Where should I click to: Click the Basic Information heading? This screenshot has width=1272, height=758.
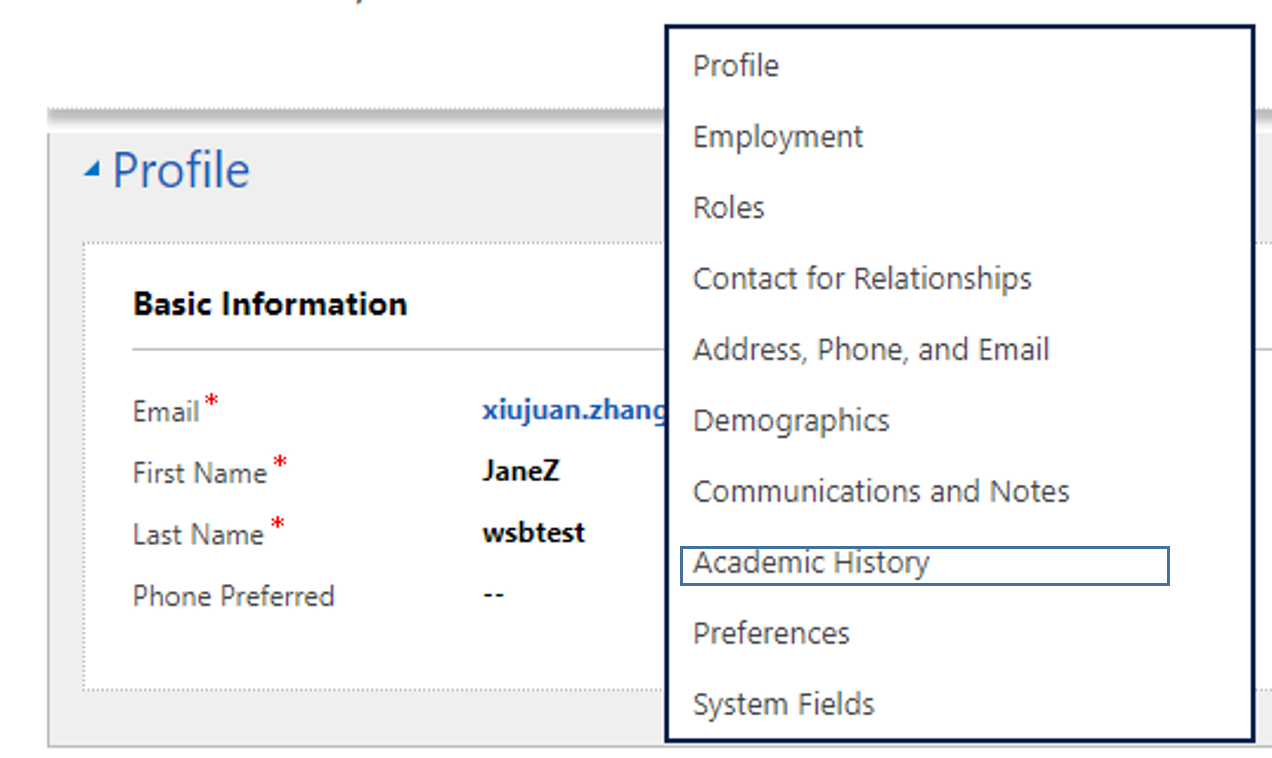pyautogui.click(x=270, y=304)
